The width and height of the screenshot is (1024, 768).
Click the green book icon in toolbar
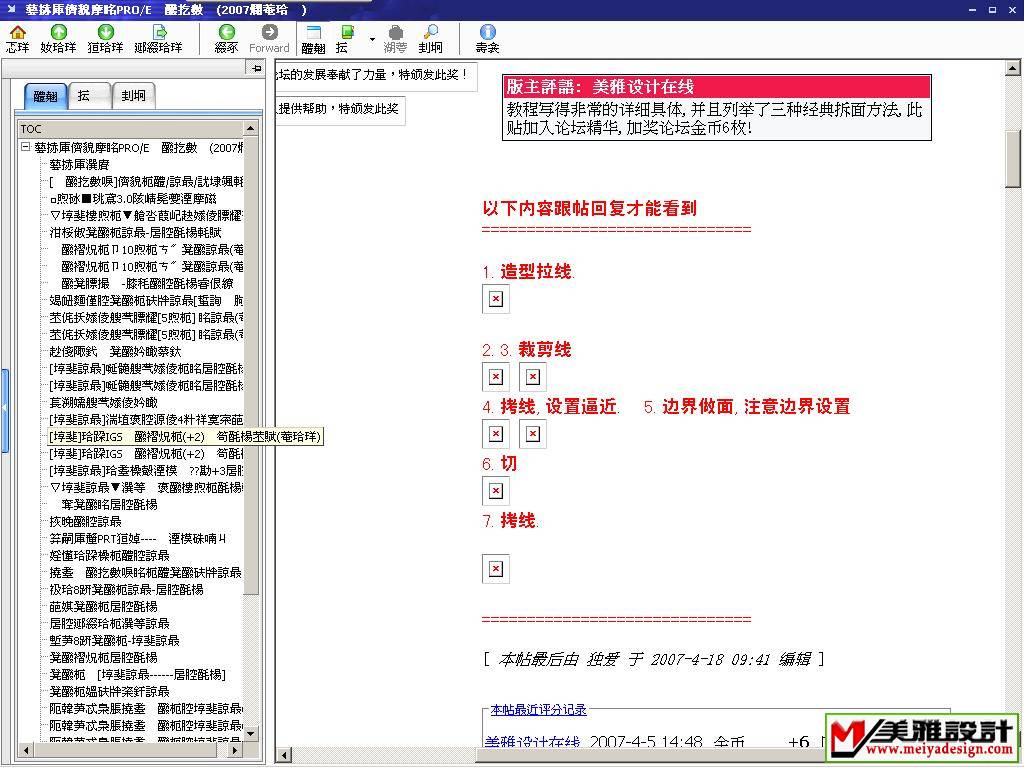(346, 39)
